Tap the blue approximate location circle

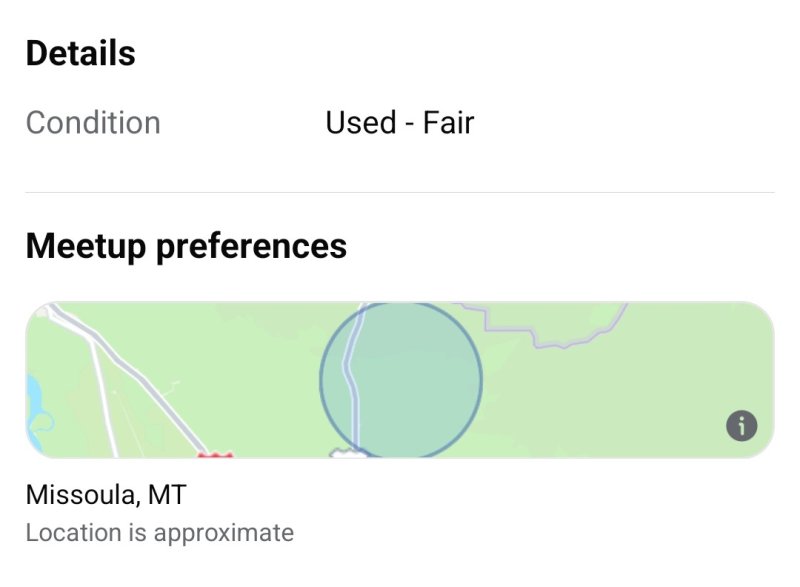(401, 379)
